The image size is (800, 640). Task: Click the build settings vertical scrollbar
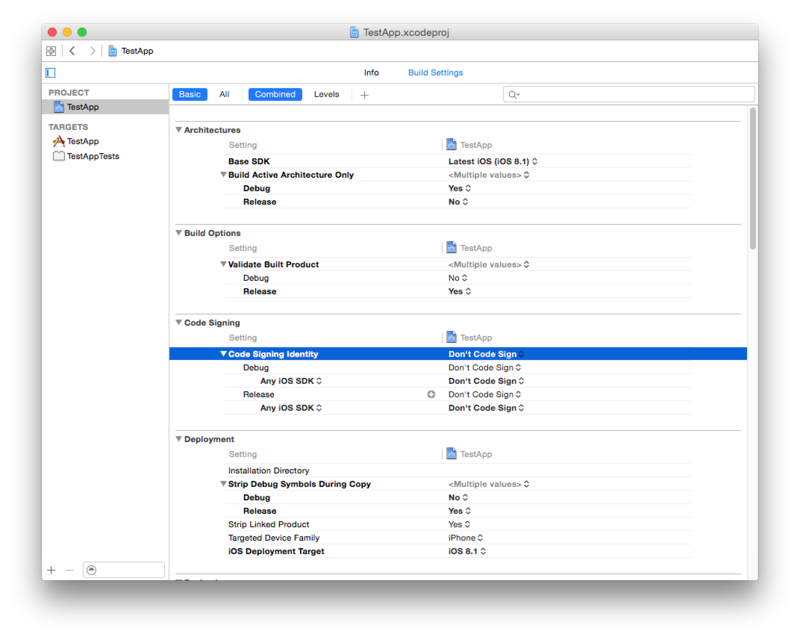753,179
